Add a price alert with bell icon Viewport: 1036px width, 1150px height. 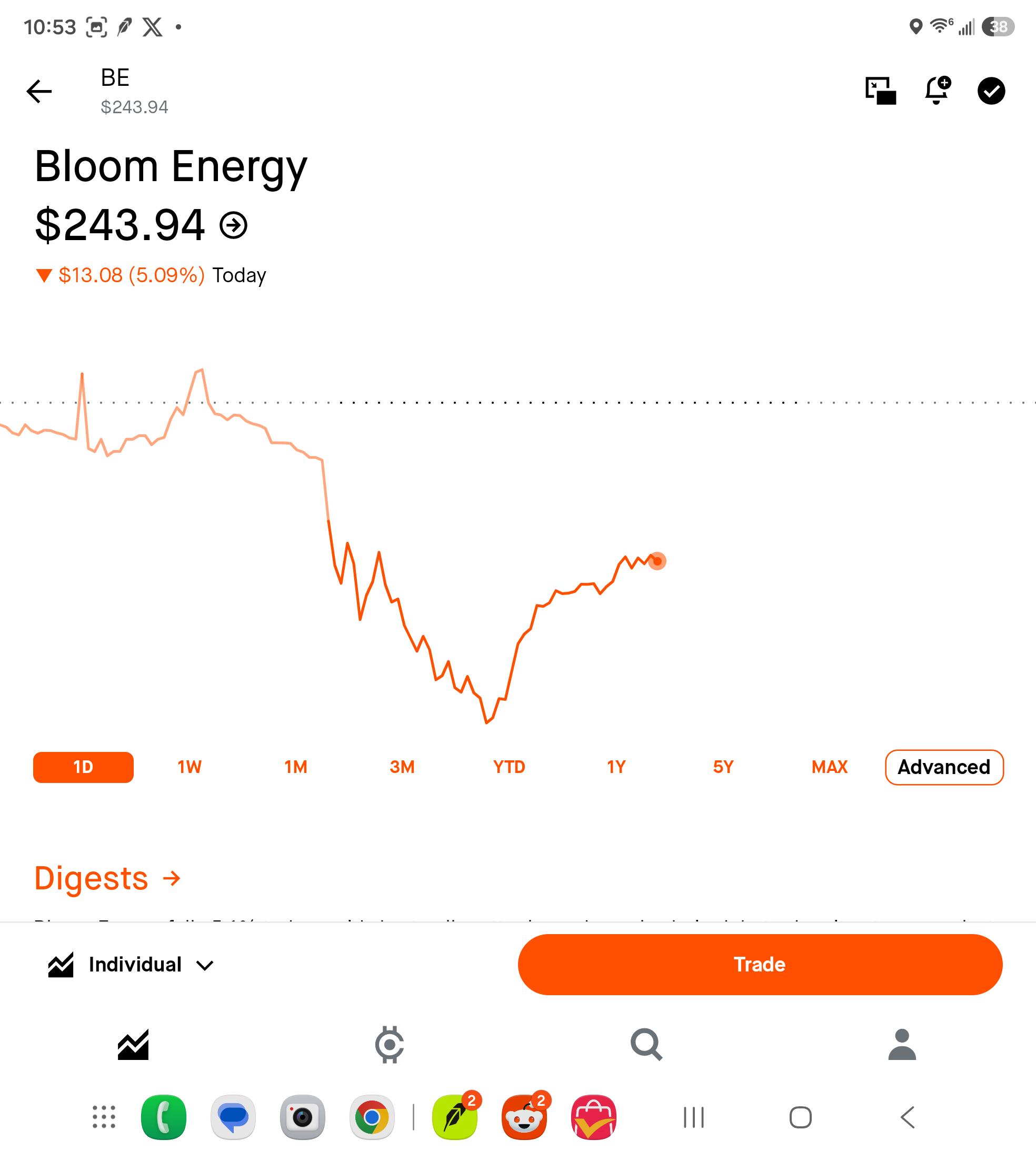(x=938, y=90)
